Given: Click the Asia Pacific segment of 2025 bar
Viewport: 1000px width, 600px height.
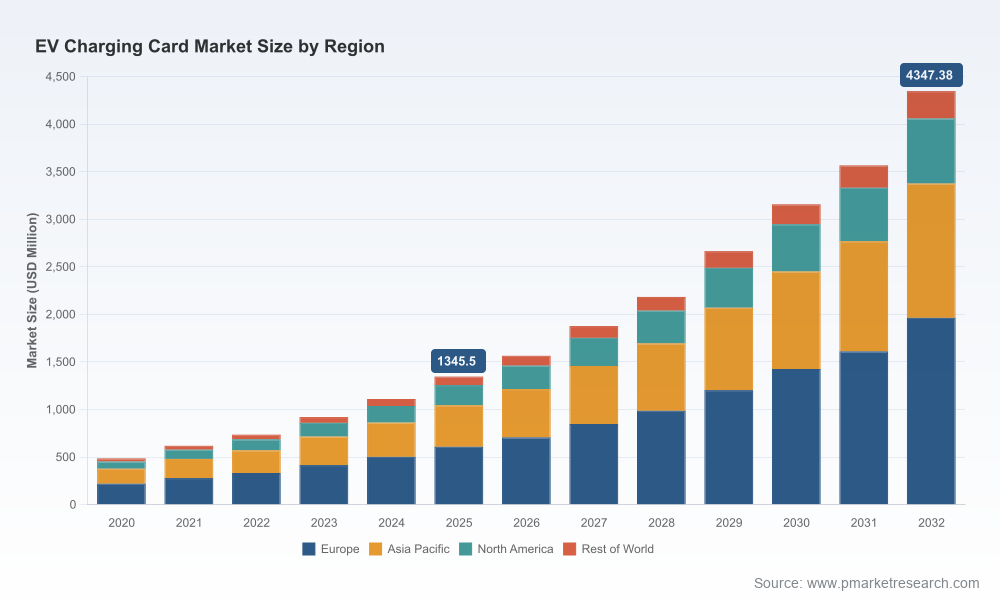Looking at the screenshot, I should [x=459, y=427].
